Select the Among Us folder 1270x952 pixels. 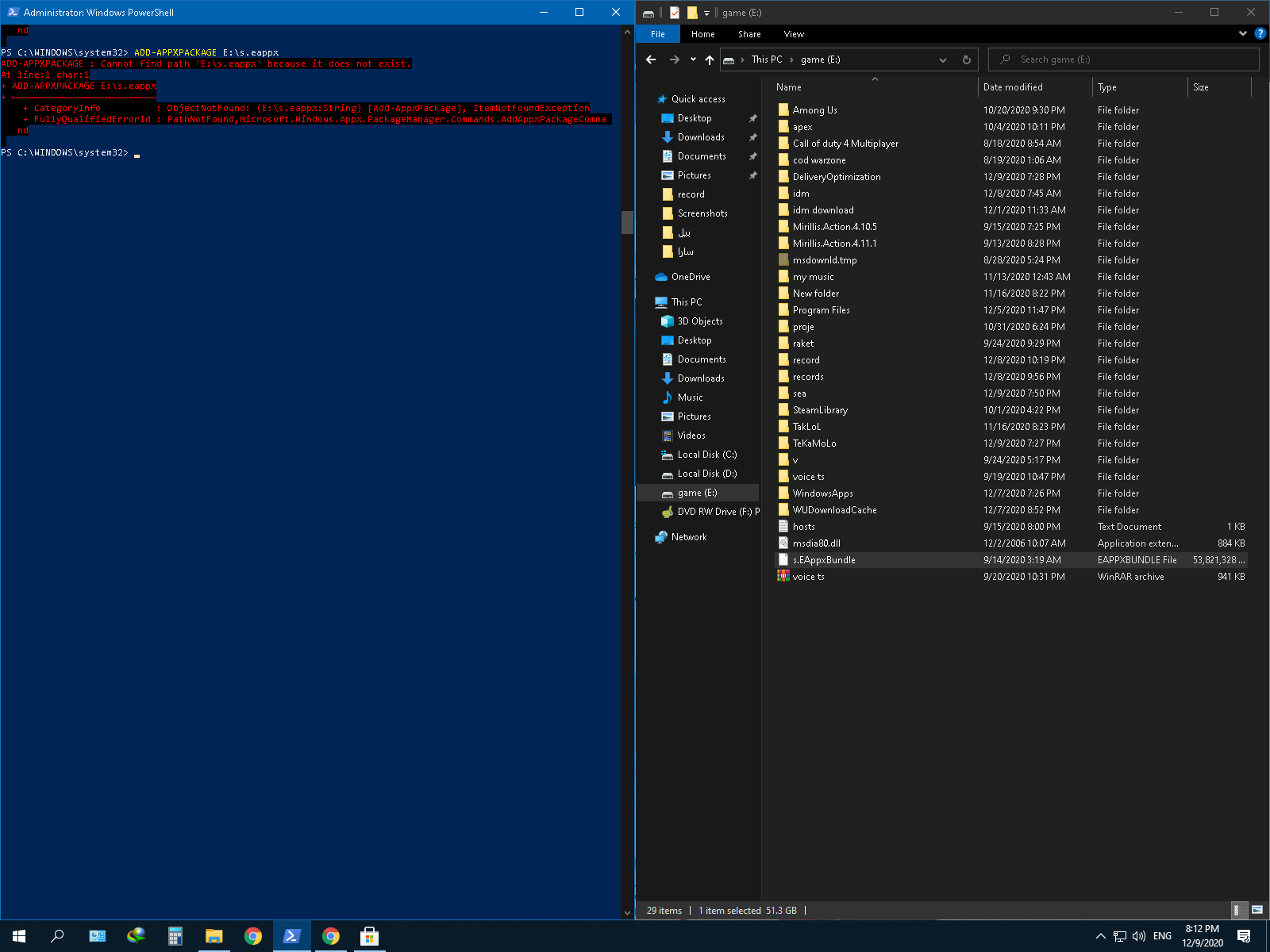pyautogui.click(x=1010, y=110)
